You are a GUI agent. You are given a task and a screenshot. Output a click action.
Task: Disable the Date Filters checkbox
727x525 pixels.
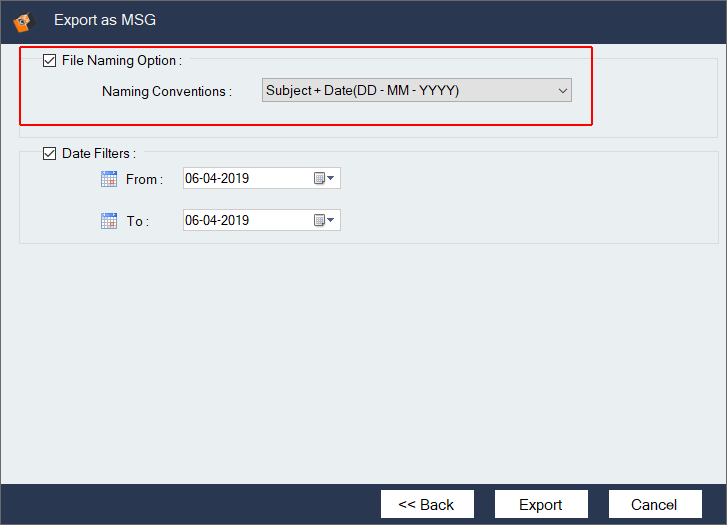(50, 154)
